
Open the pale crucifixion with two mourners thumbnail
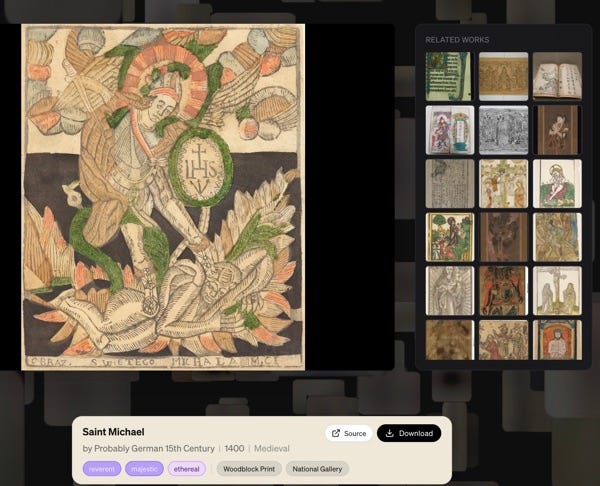(557, 291)
